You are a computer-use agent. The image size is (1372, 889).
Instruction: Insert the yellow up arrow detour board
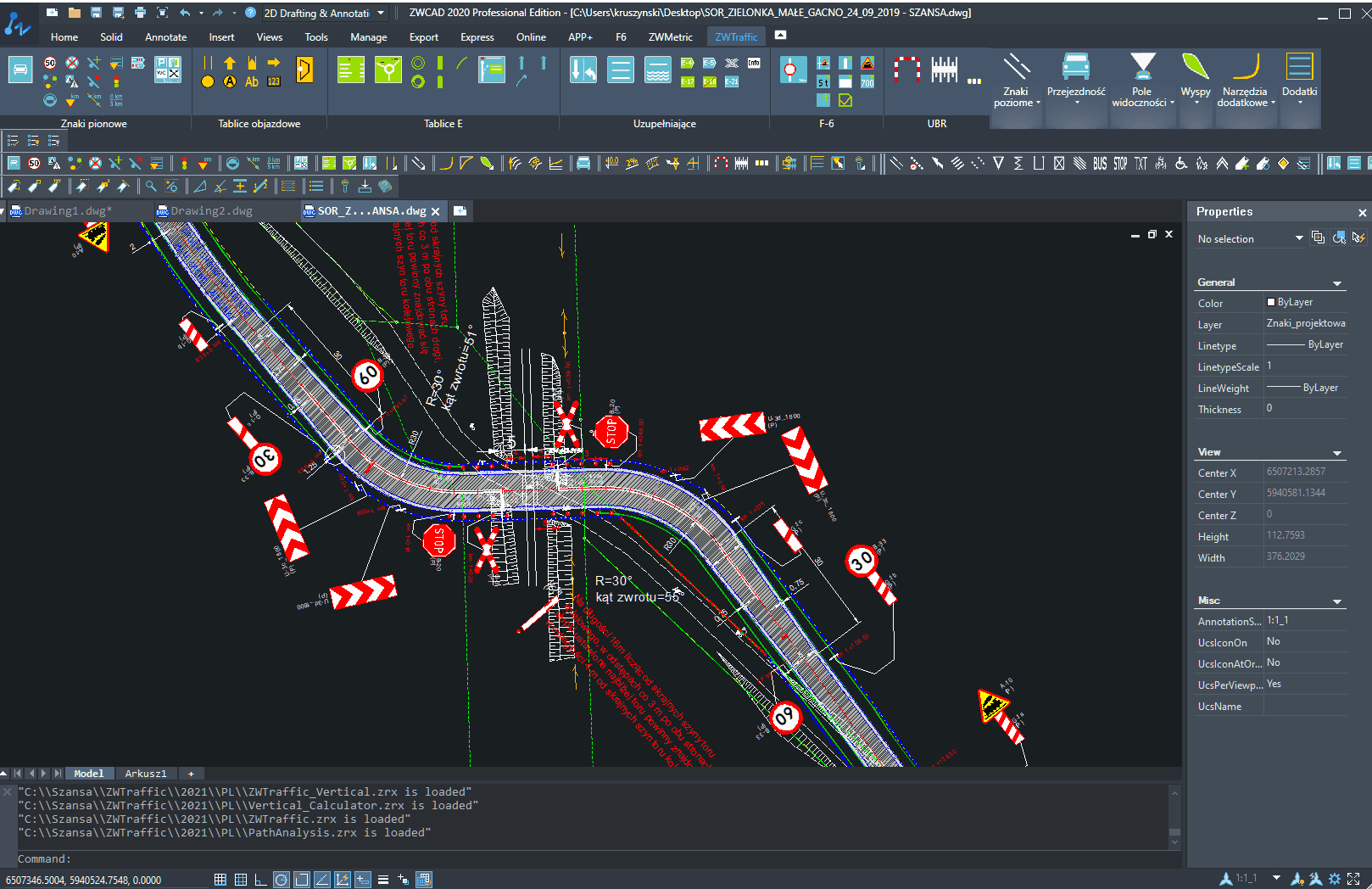230,63
